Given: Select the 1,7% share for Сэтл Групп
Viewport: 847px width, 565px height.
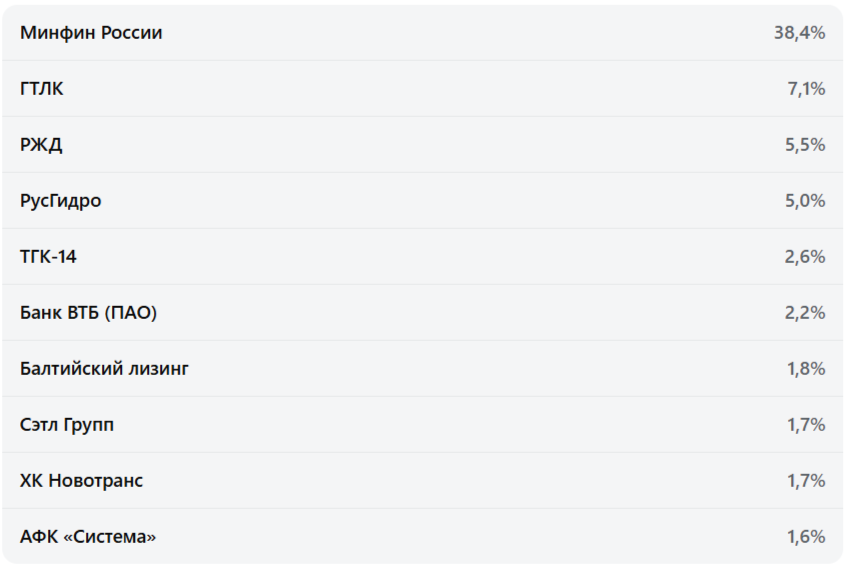Looking at the screenshot, I should coord(806,425).
